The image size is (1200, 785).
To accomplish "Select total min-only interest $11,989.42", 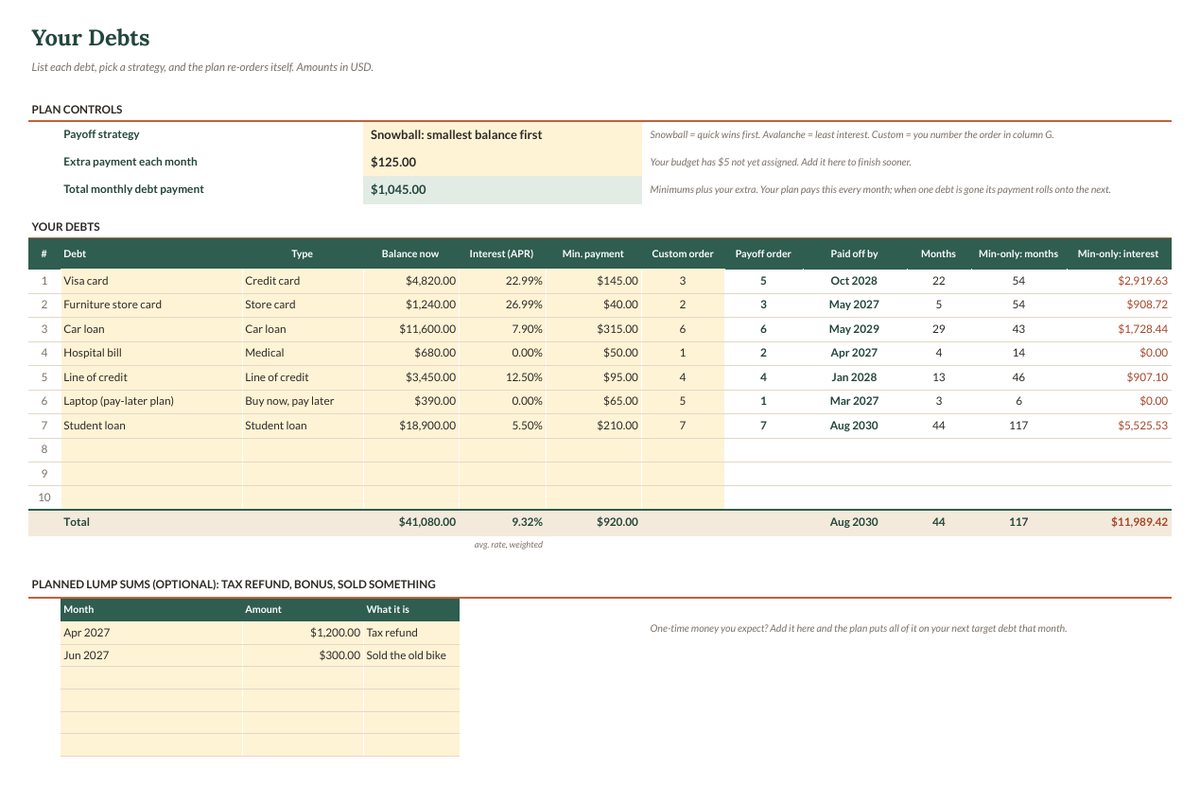I will coord(1120,522).
